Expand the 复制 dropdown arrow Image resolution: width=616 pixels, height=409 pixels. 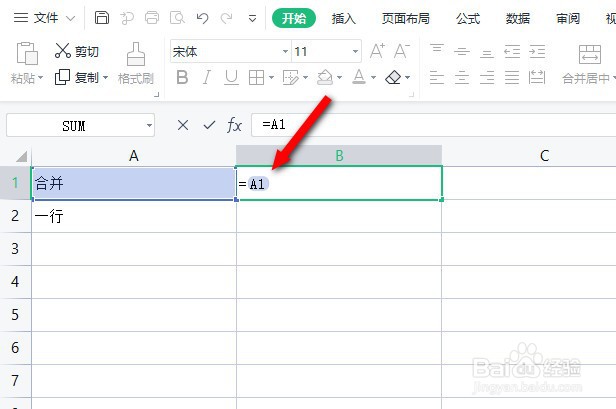105,77
